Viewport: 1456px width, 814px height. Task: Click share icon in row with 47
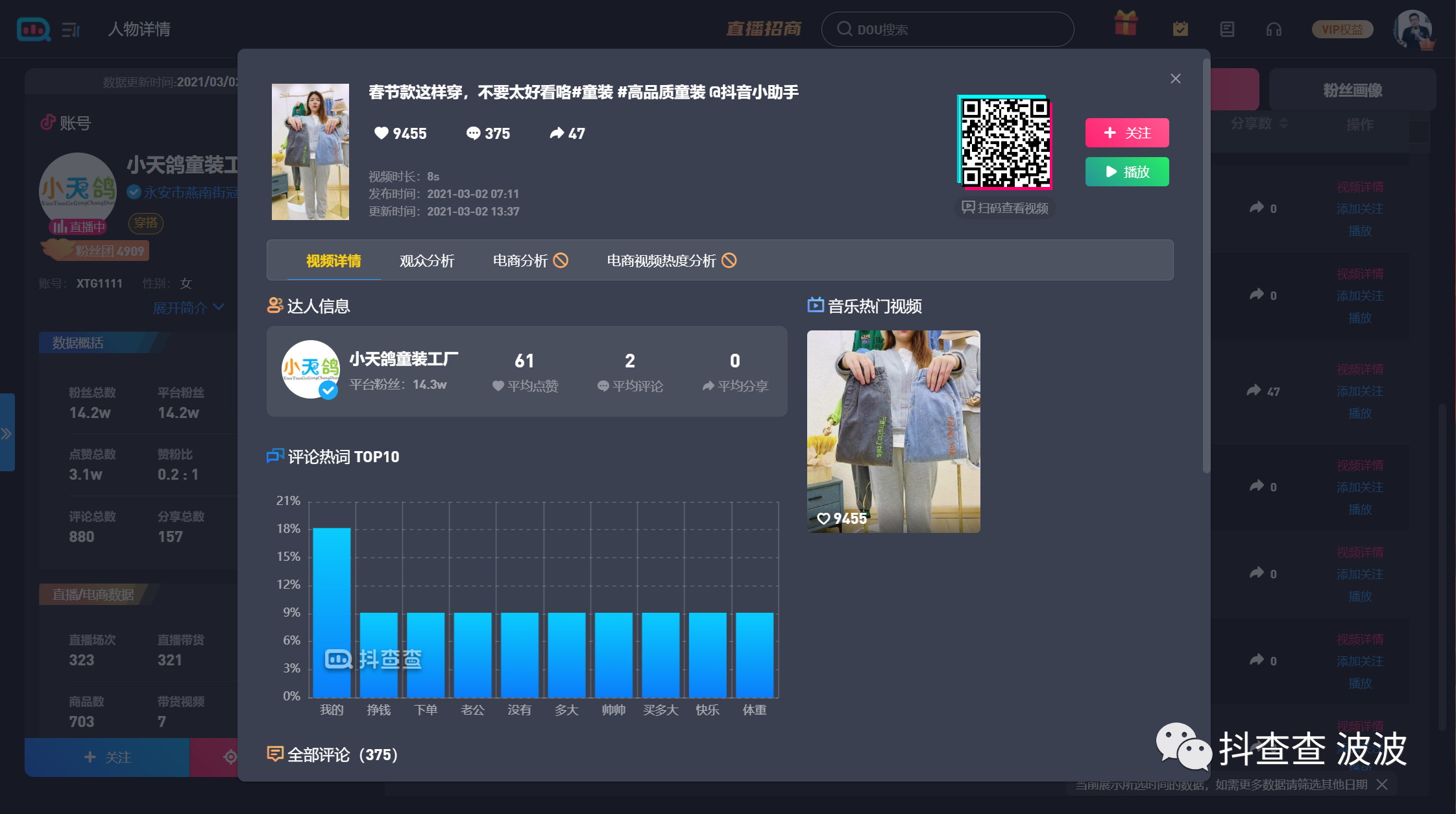click(x=1254, y=391)
